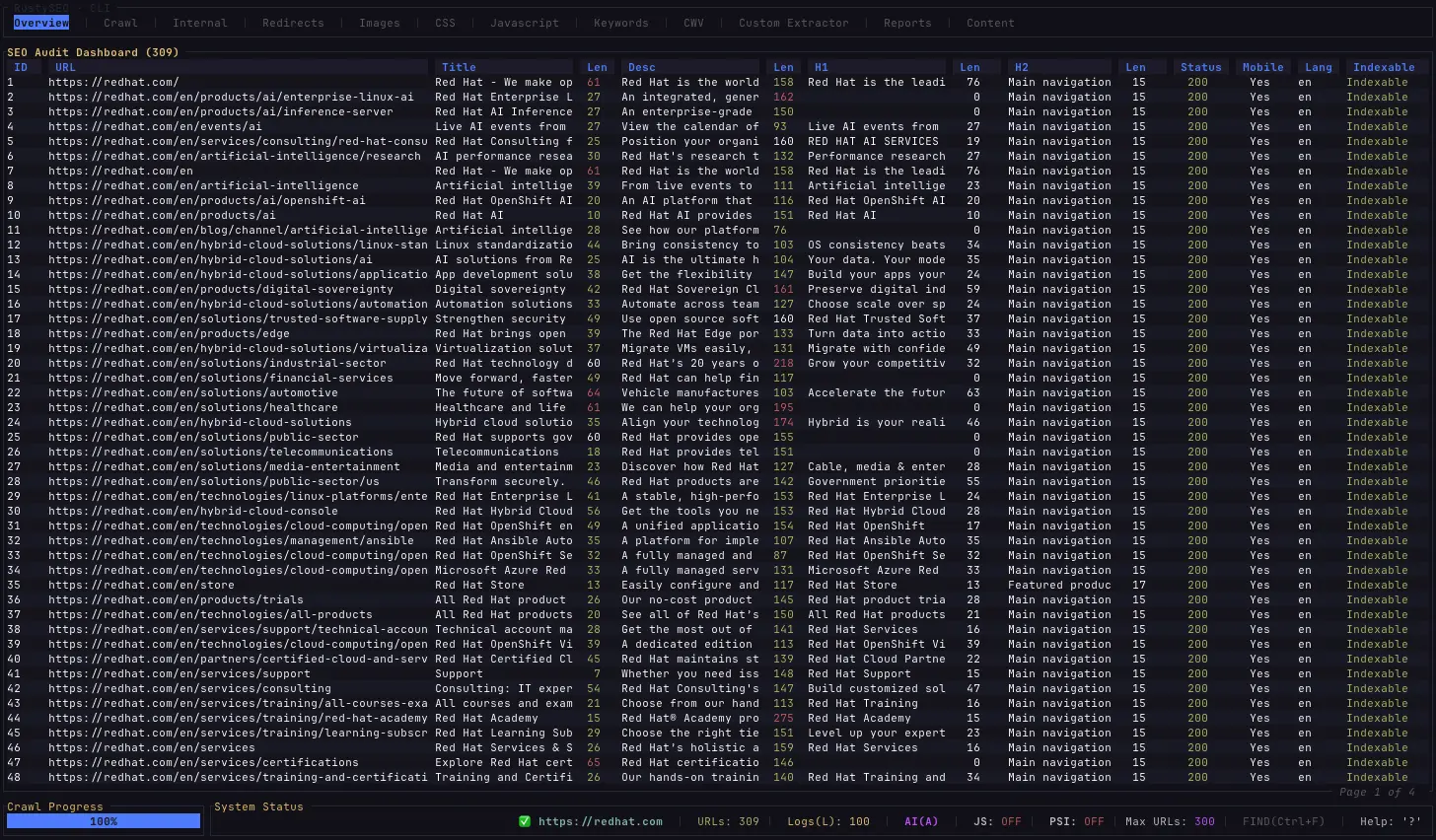Click the 'Featured produc' H2 cell
1436x840 pixels.
[1059, 585]
